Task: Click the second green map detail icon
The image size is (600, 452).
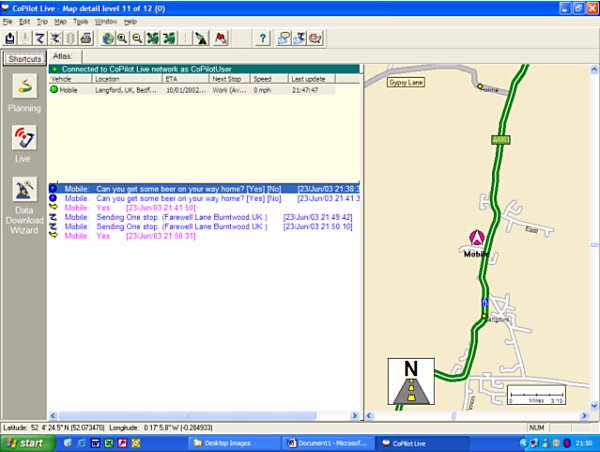Action: (x=169, y=38)
